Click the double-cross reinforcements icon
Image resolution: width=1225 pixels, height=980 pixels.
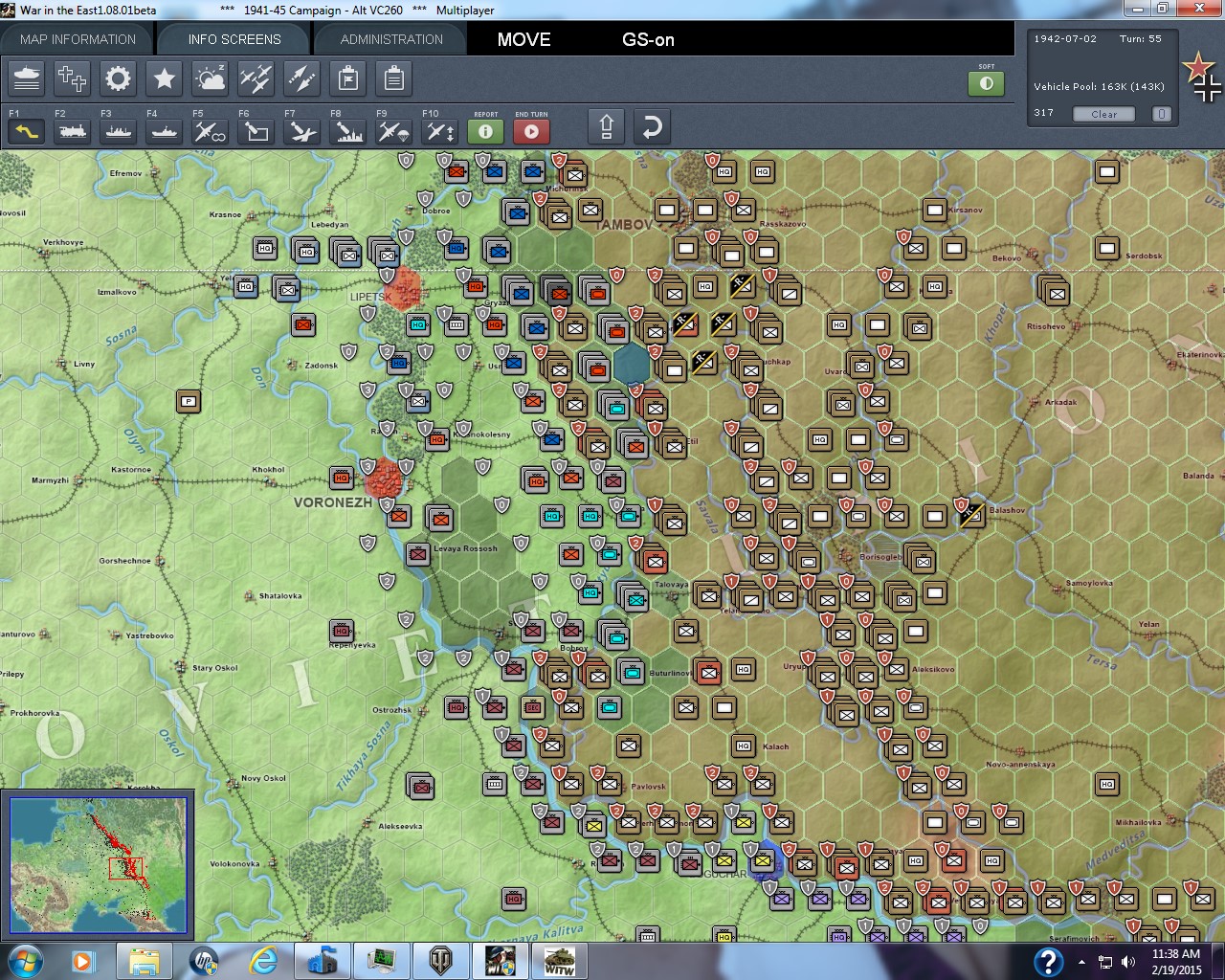point(73,78)
